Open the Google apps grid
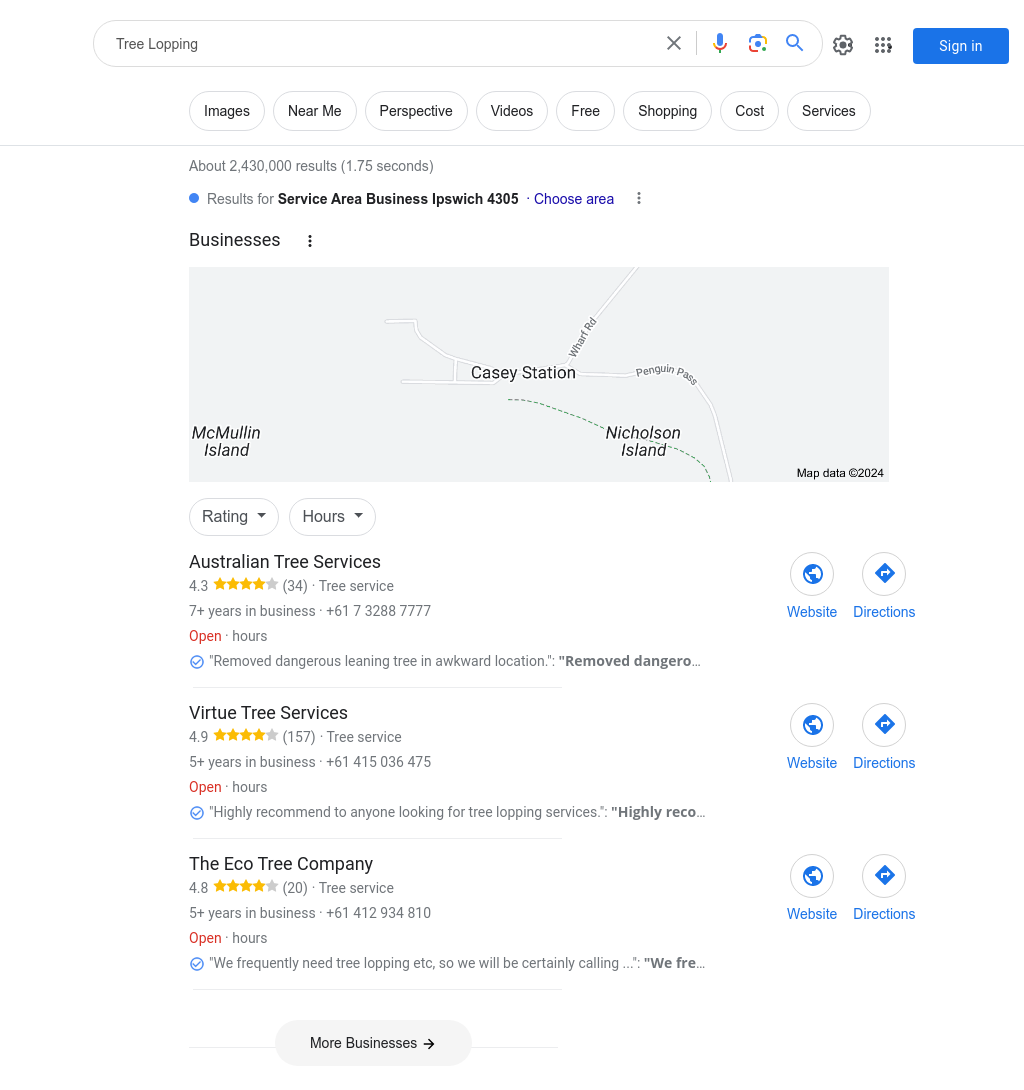Viewport: 1024px width, 1090px height. 883,45
